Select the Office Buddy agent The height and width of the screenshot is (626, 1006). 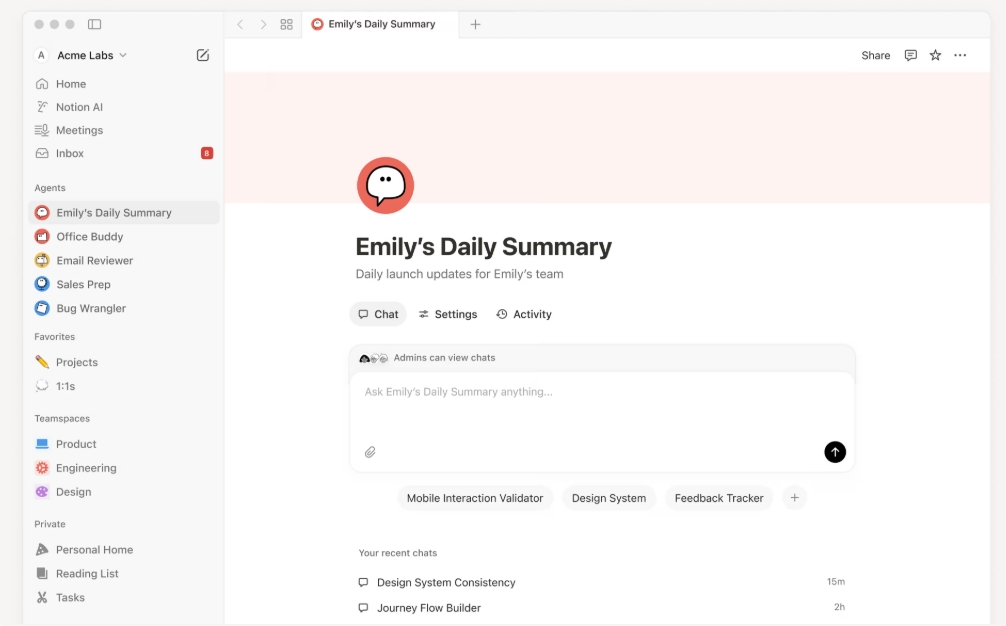[124, 237]
